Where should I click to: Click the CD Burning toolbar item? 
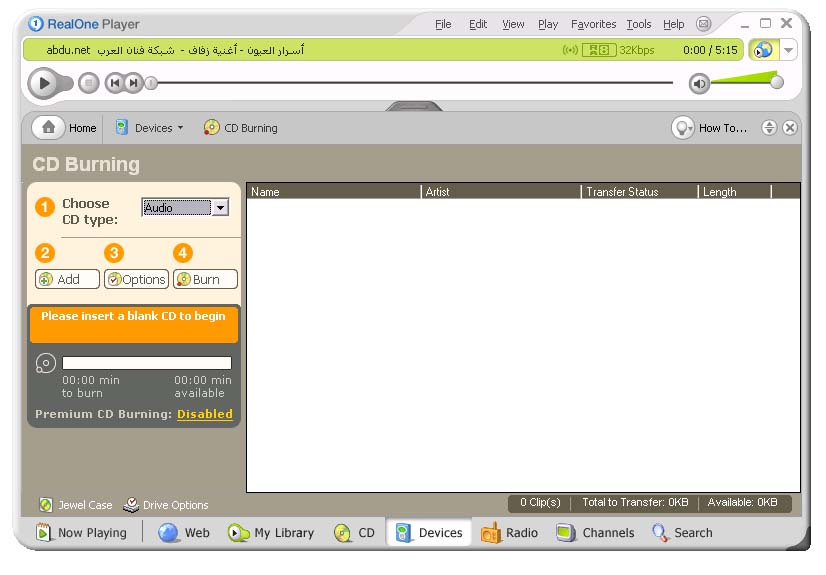(241, 128)
